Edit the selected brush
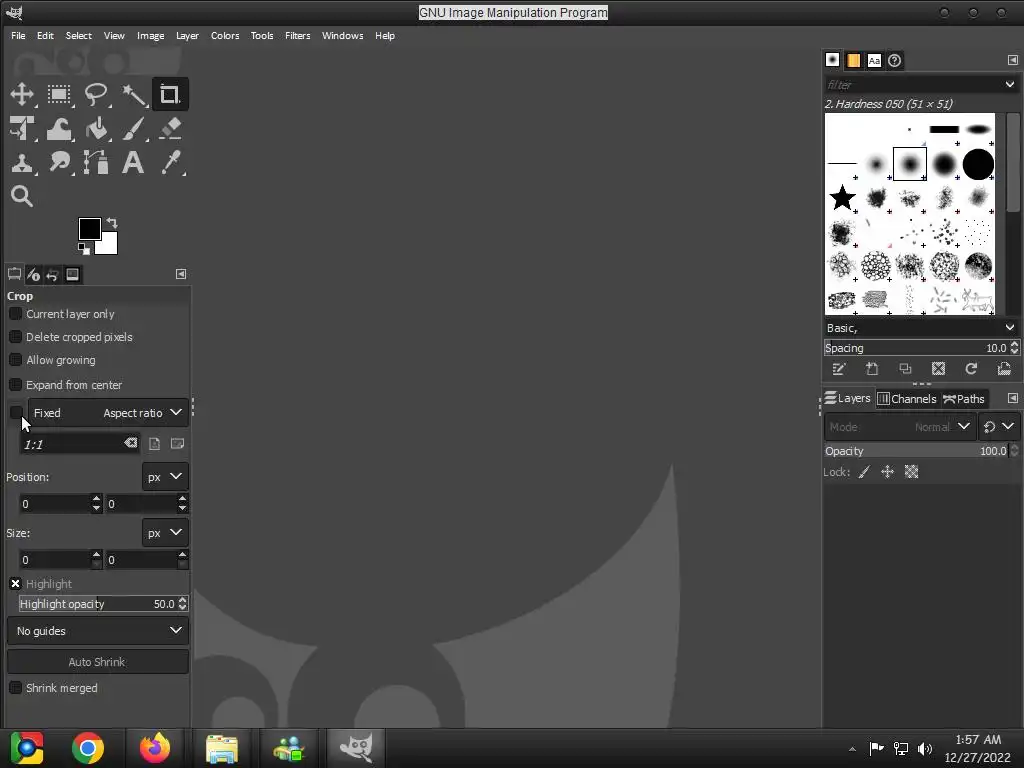 point(839,369)
